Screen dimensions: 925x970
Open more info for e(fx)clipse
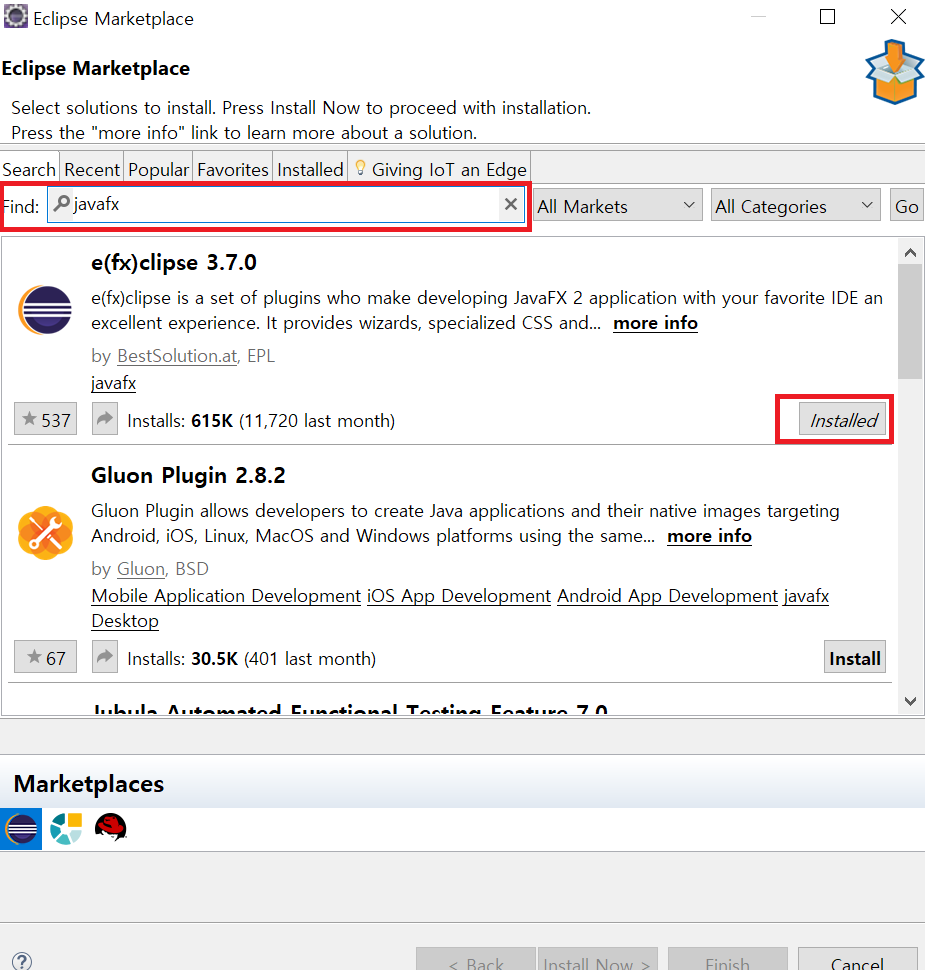pos(655,323)
